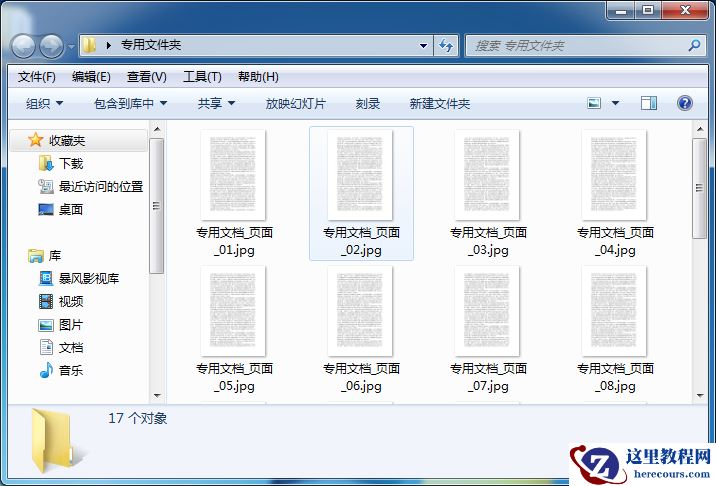Click the 暴风影视库 icon

point(46,278)
